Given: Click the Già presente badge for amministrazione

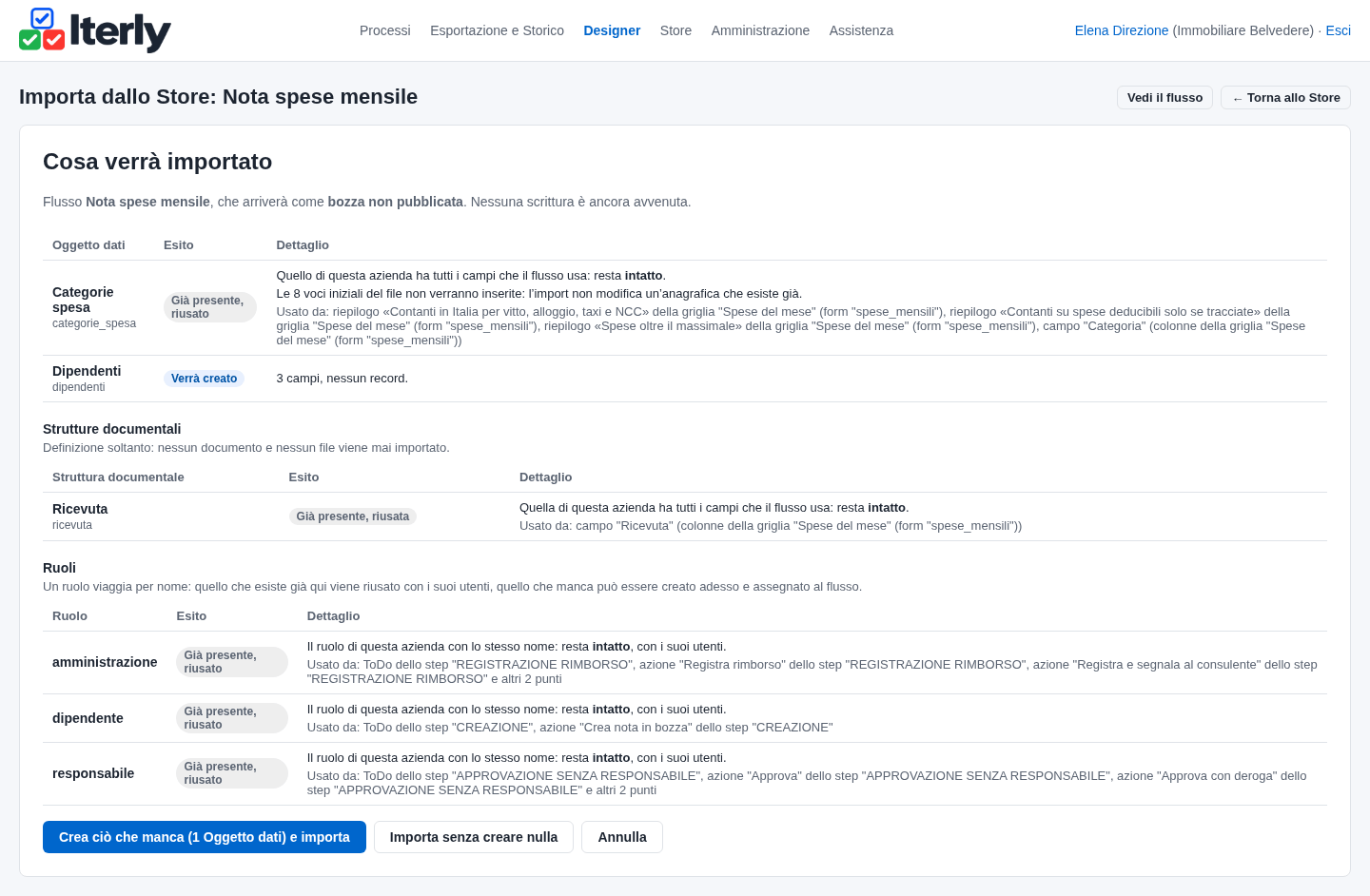Looking at the screenshot, I should (232, 662).
